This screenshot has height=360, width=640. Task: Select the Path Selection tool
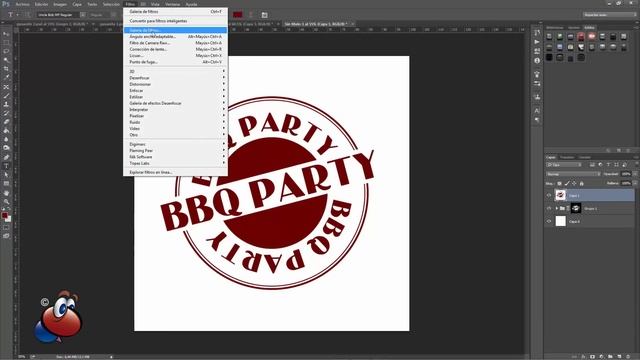coord(6,175)
